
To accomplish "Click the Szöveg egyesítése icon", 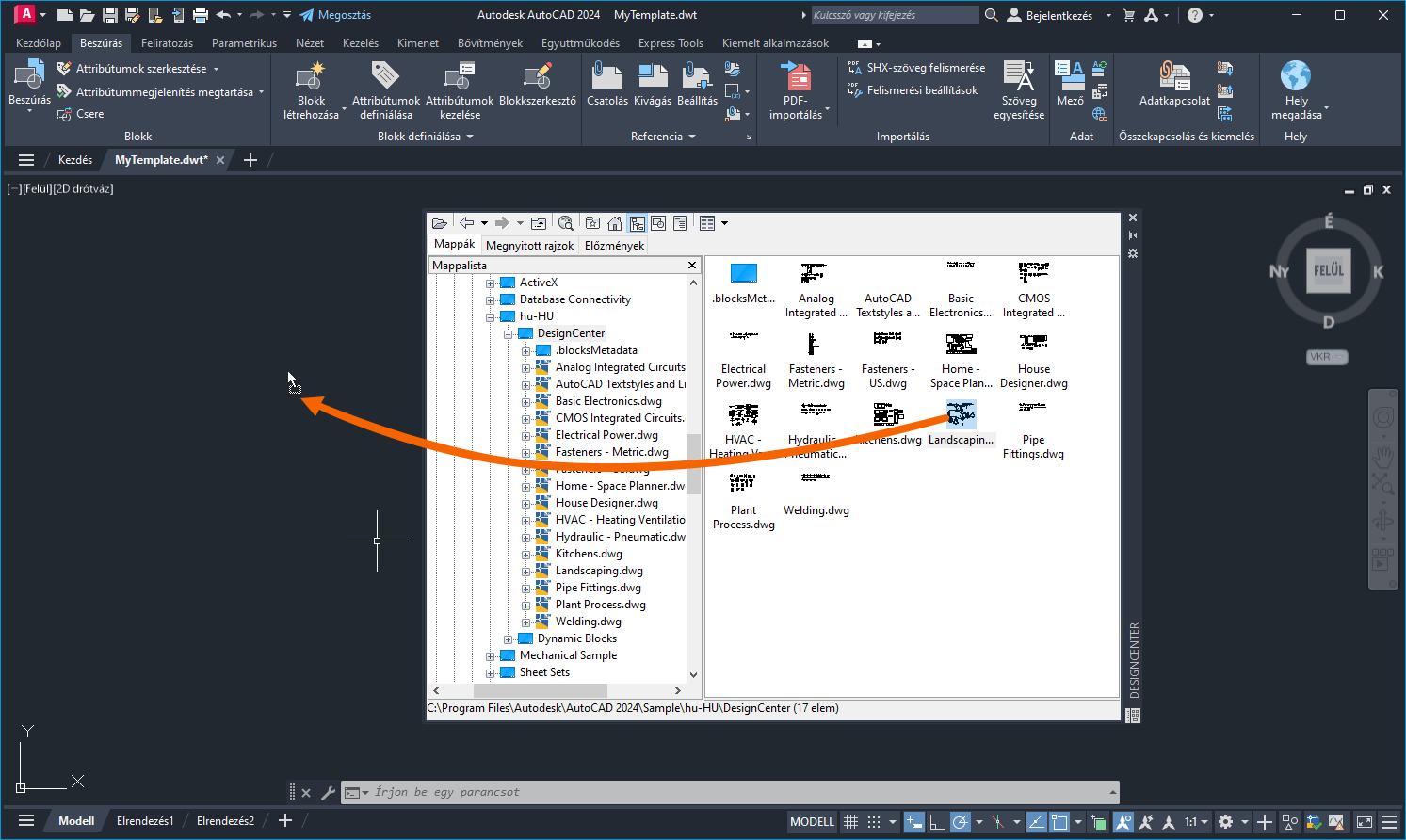I will (x=1019, y=77).
